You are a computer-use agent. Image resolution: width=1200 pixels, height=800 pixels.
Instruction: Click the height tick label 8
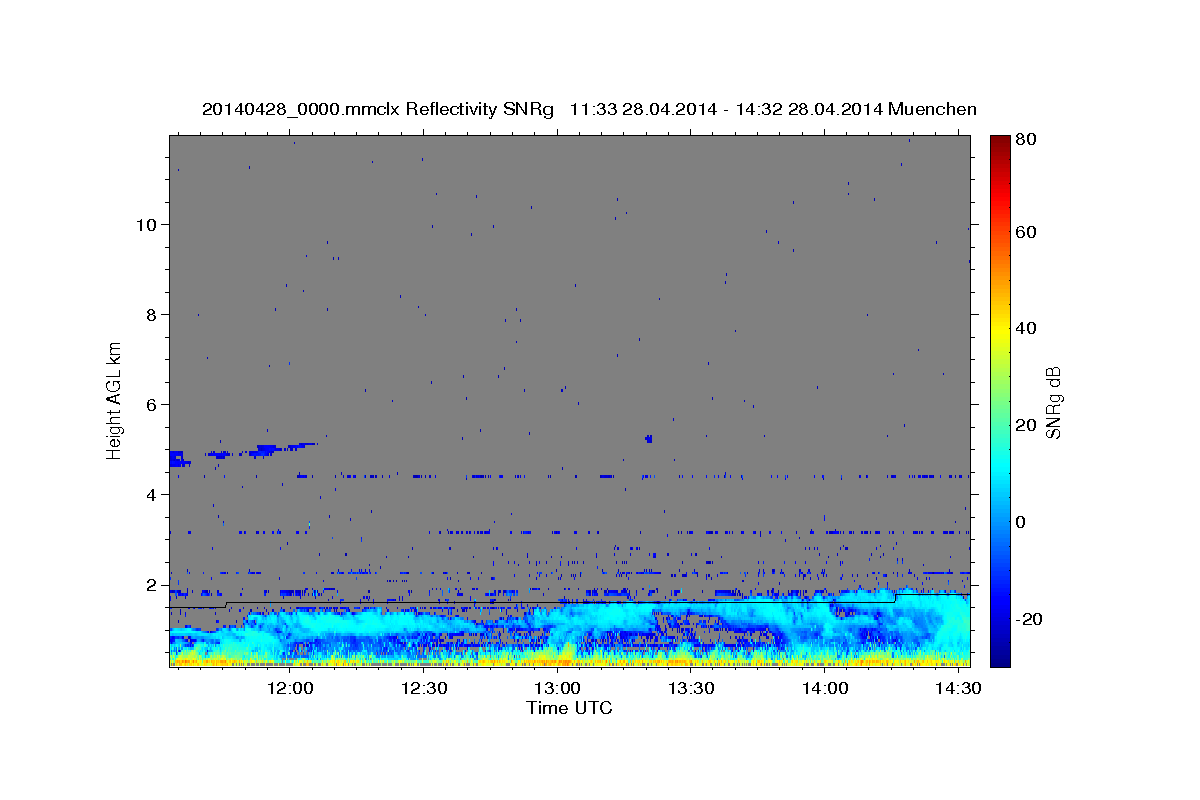[x=152, y=314]
